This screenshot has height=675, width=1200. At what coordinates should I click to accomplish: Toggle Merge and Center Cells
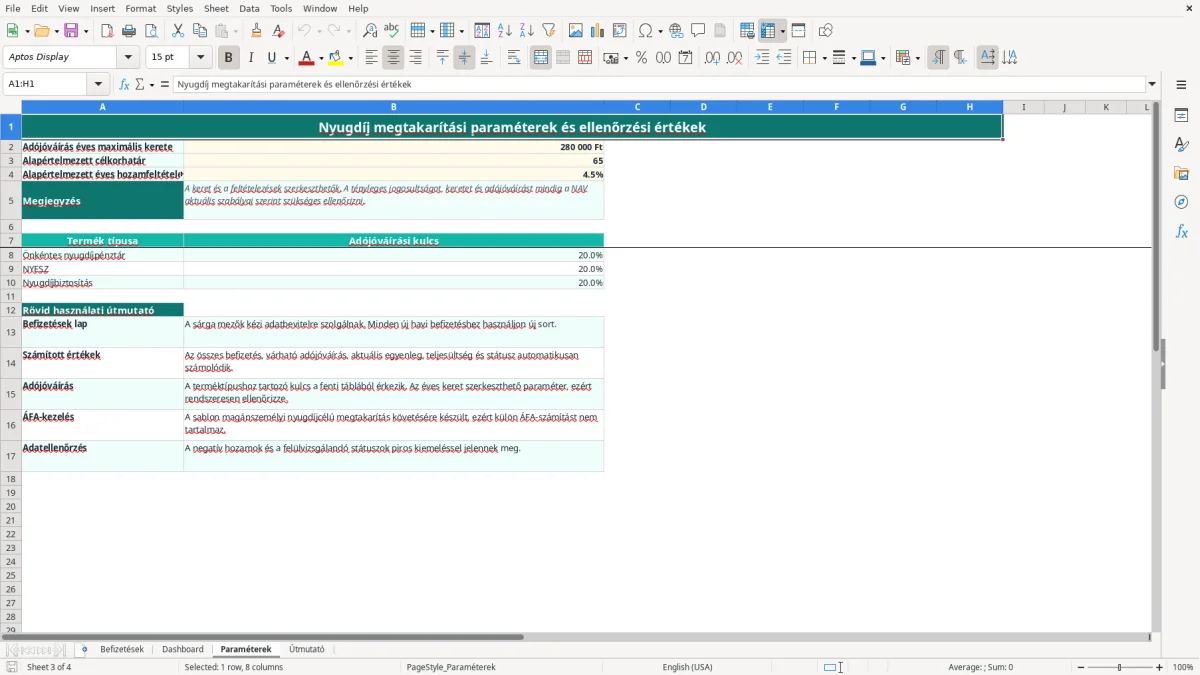coord(541,57)
